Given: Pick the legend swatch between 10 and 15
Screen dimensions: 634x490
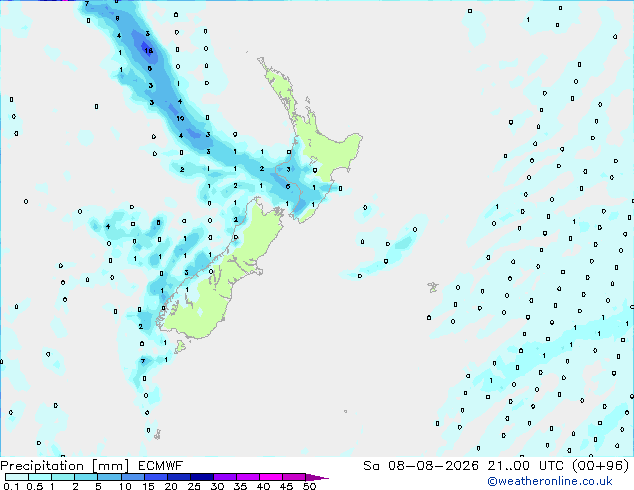Looking at the screenshot, I should pos(132,477).
